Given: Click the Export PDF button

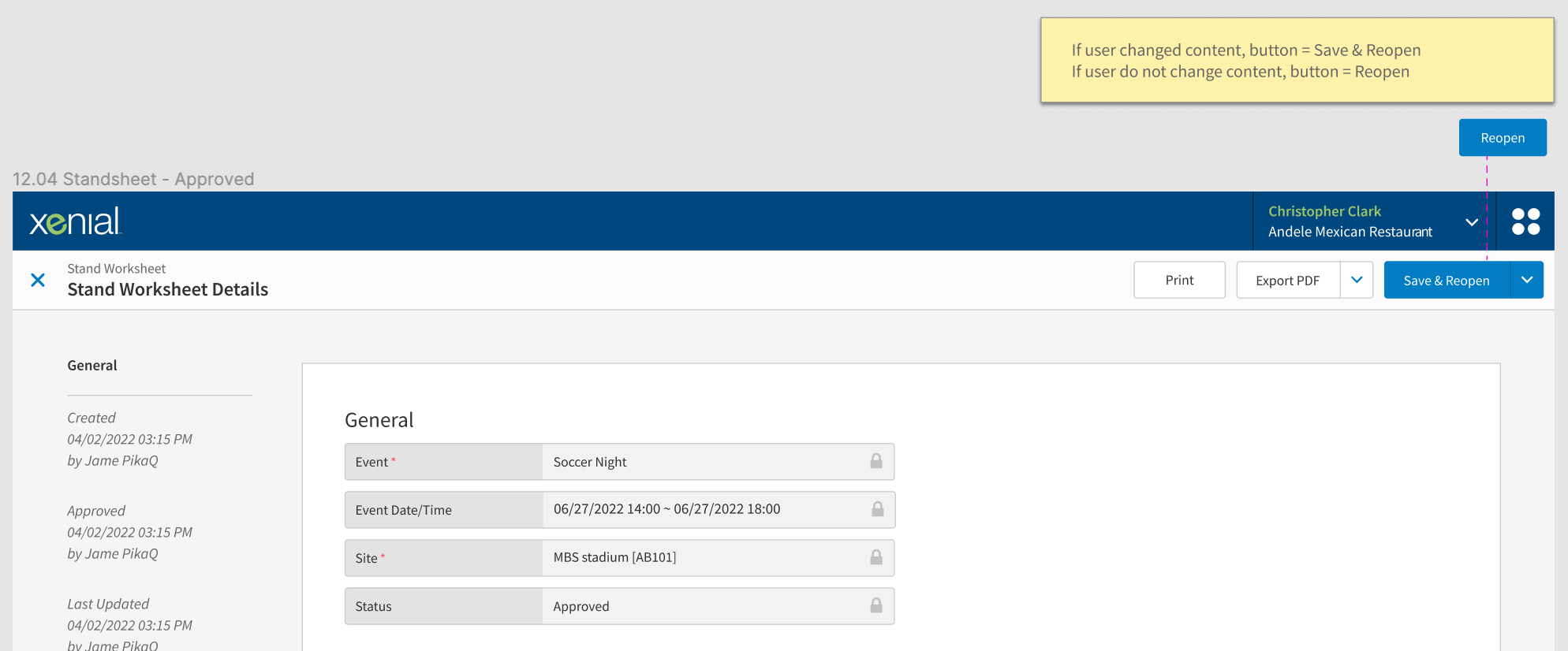Looking at the screenshot, I should tap(1287, 281).
